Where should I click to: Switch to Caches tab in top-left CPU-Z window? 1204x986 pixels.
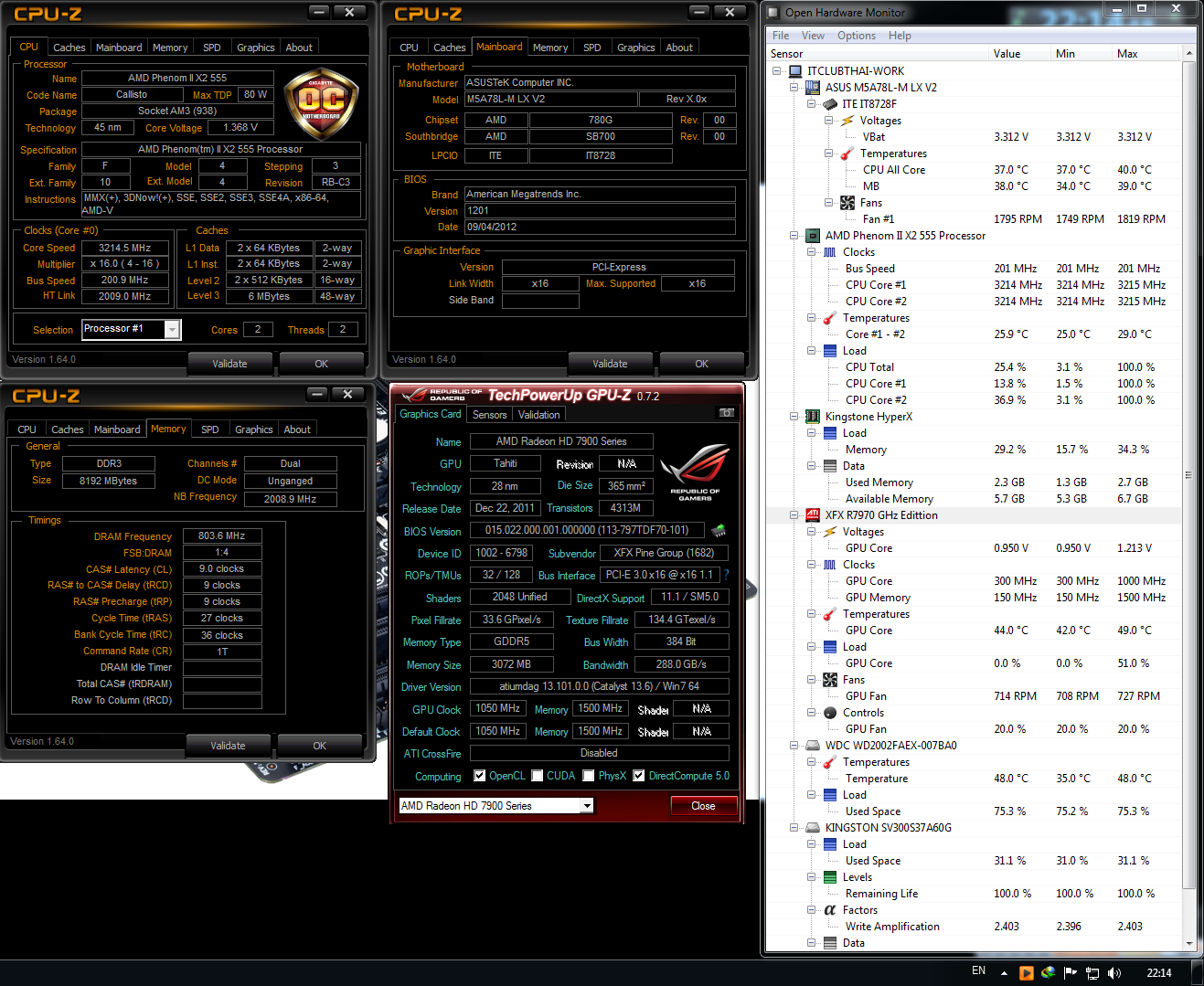[69, 48]
